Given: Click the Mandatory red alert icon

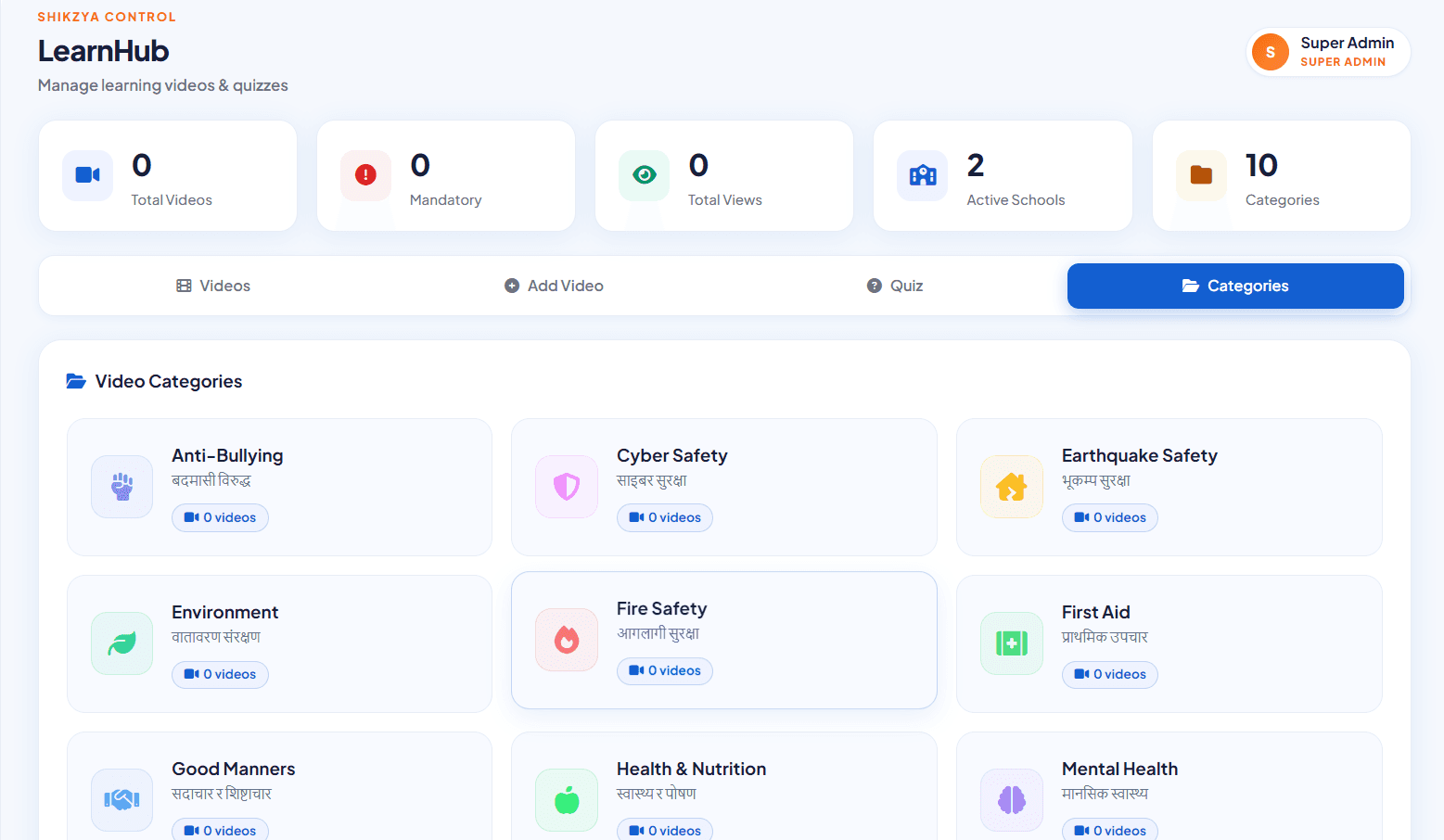Looking at the screenshot, I should coord(365,175).
